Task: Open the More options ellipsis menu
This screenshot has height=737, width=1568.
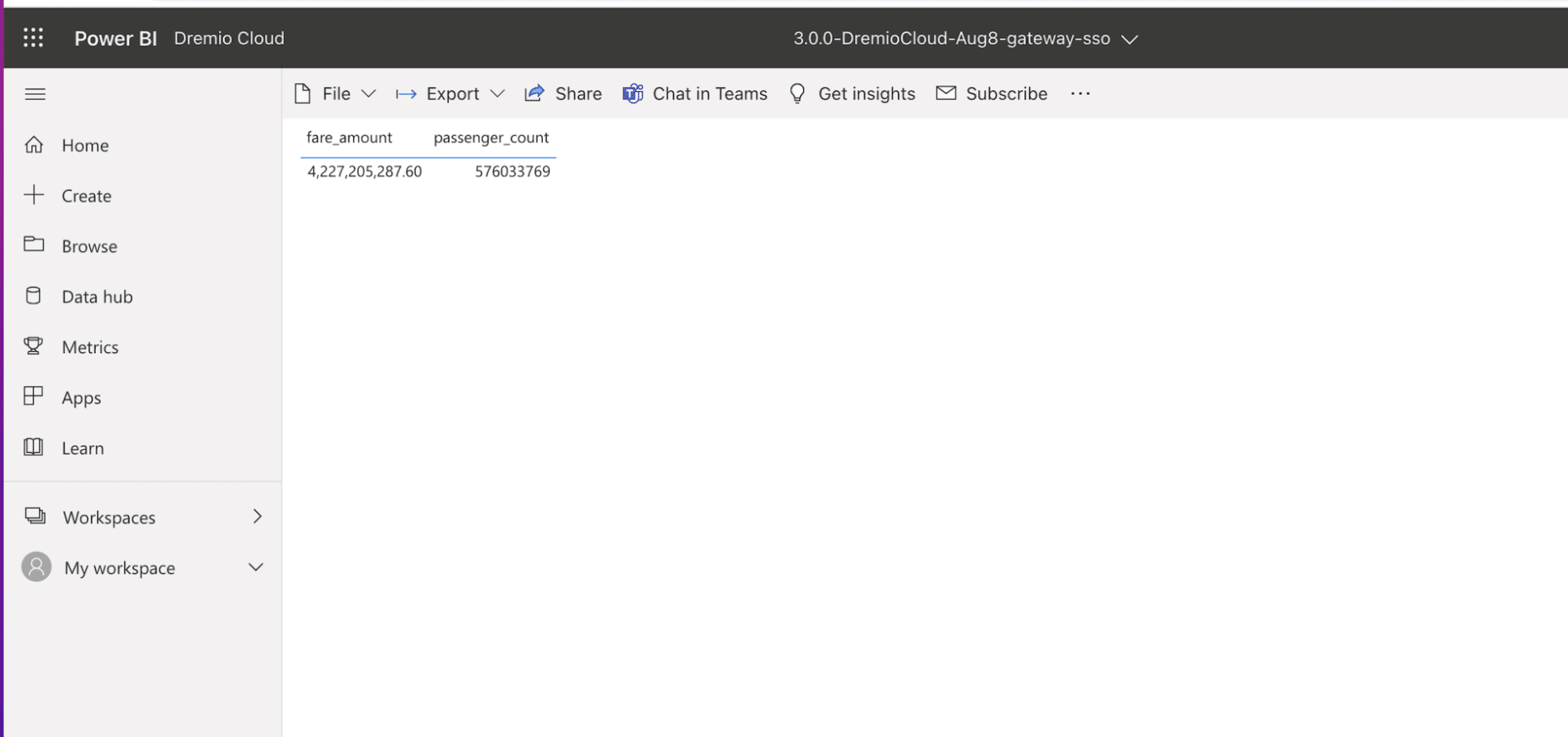Action: point(1079,93)
